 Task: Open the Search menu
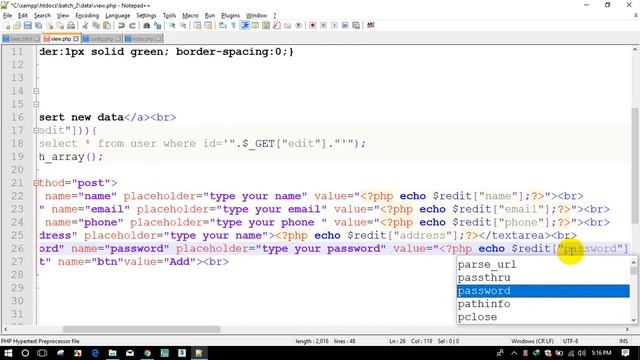pyautogui.click(x=42, y=16)
